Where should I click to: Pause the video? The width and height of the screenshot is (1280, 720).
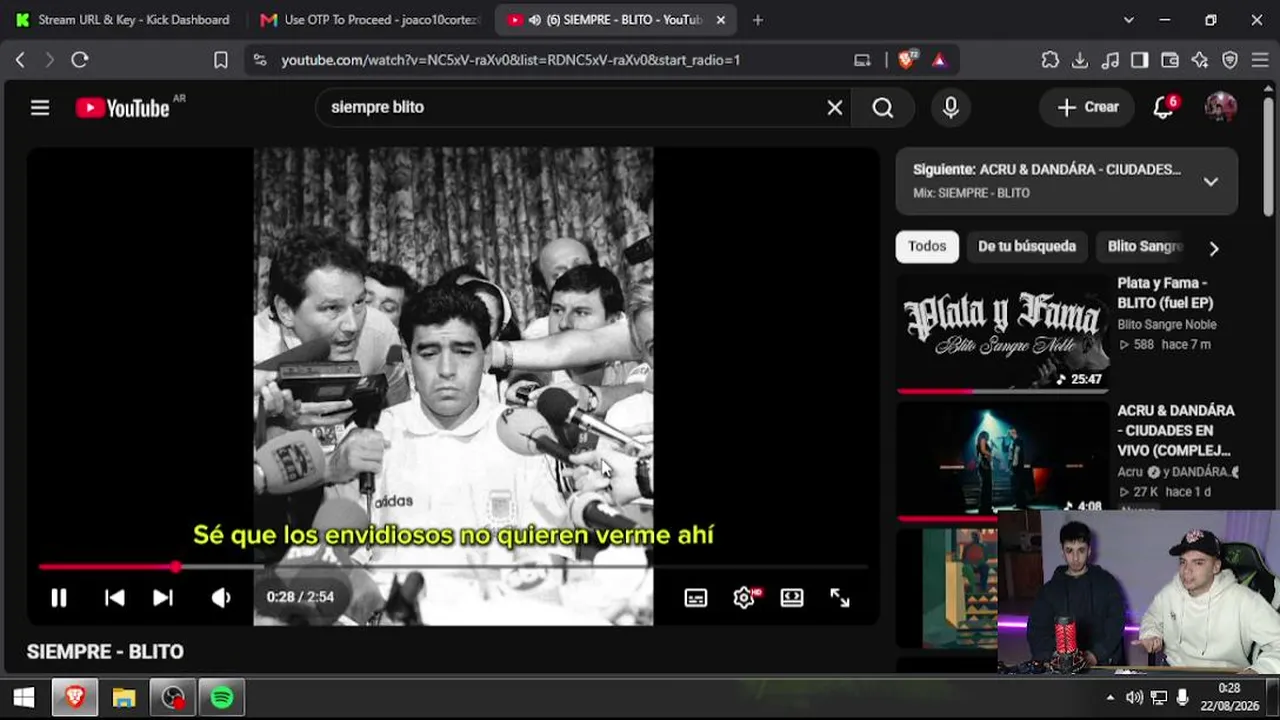(x=59, y=598)
